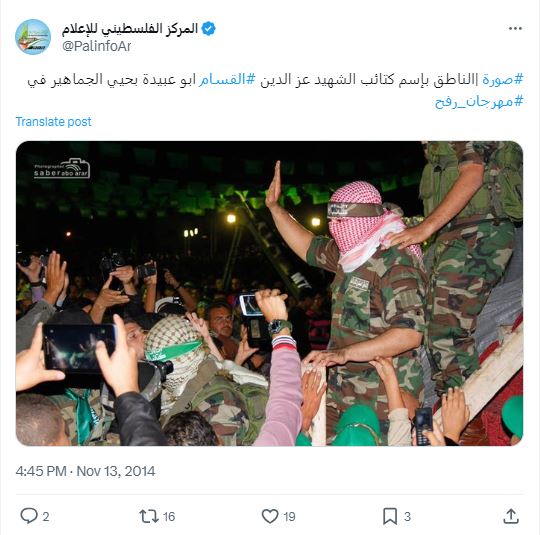The image size is (541, 535).
Task: Bookmark this post
Action: pos(390,516)
